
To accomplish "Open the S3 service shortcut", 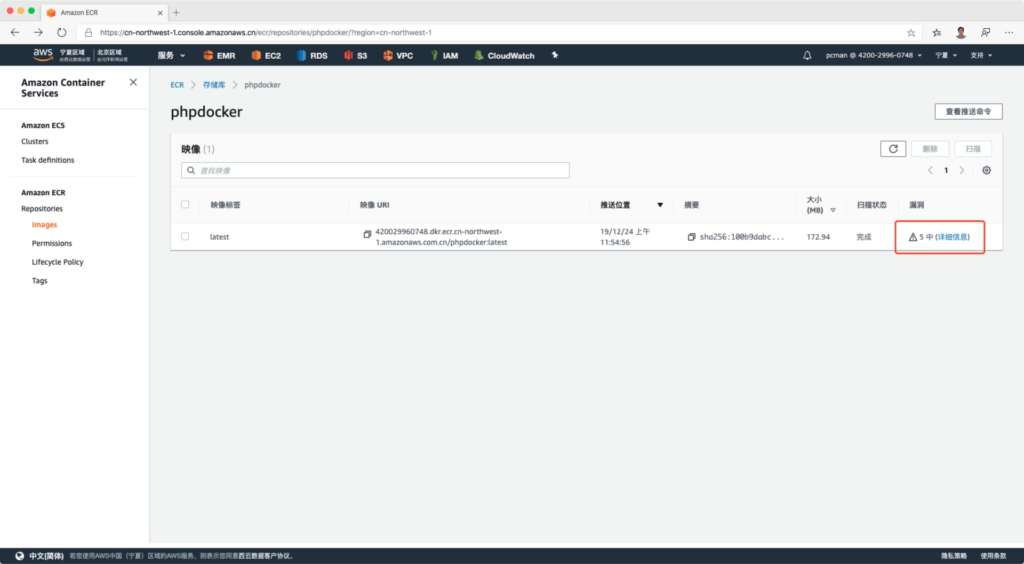I will coord(355,56).
